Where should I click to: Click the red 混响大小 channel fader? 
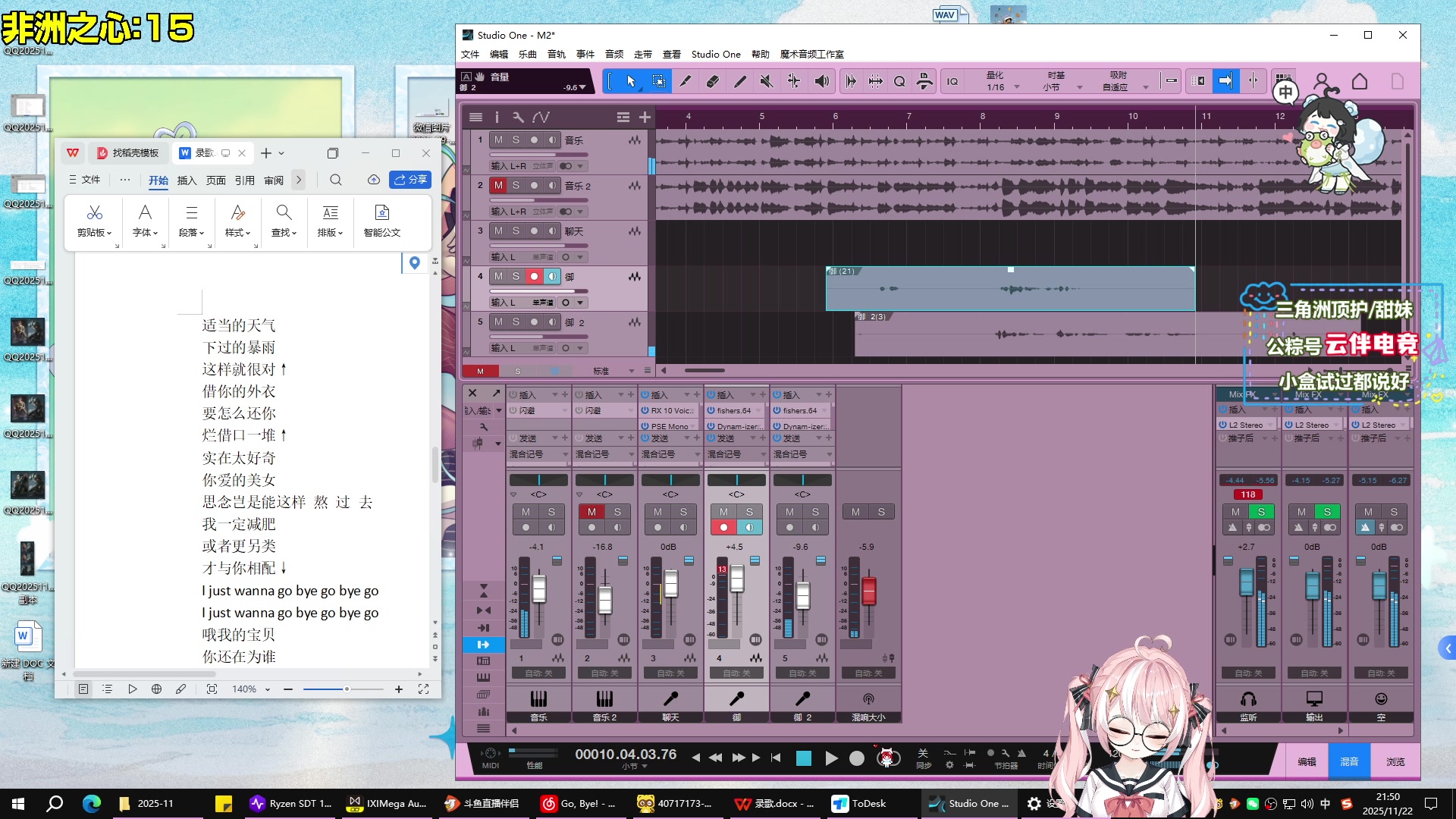tap(869, 591)
